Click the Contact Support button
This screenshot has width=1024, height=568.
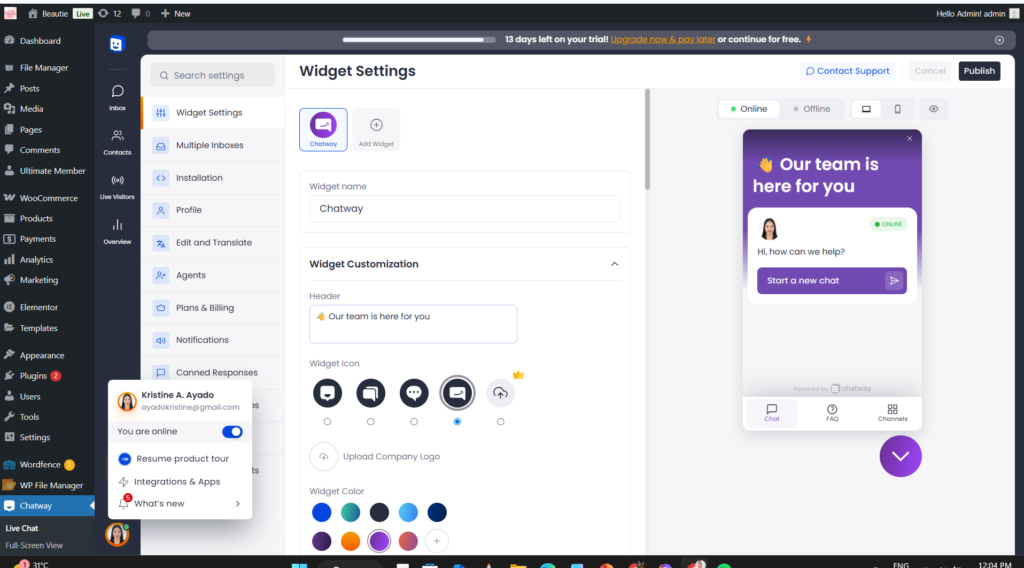(847, 71)
